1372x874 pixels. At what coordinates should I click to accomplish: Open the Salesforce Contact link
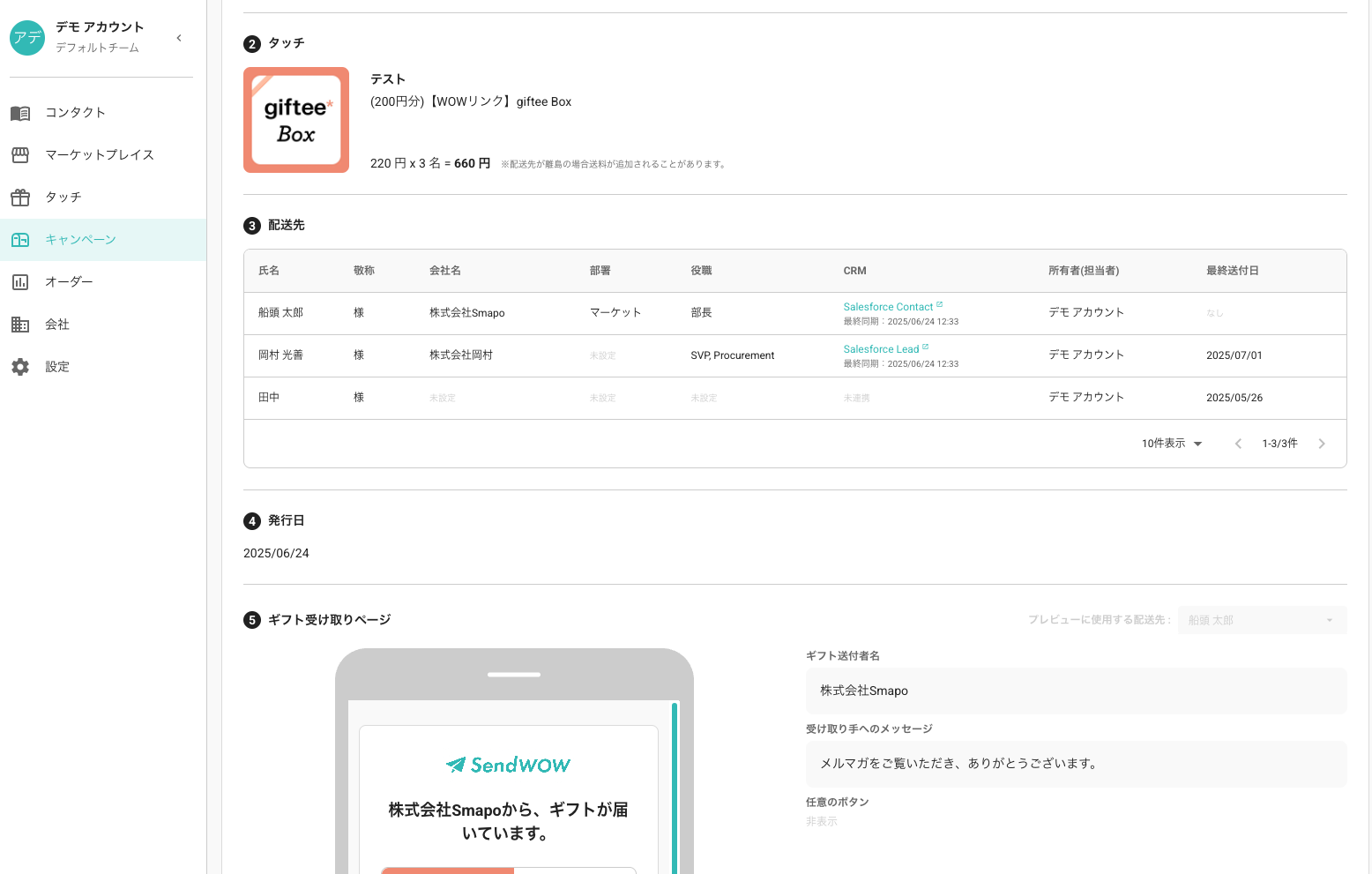[x=888, y=307]
